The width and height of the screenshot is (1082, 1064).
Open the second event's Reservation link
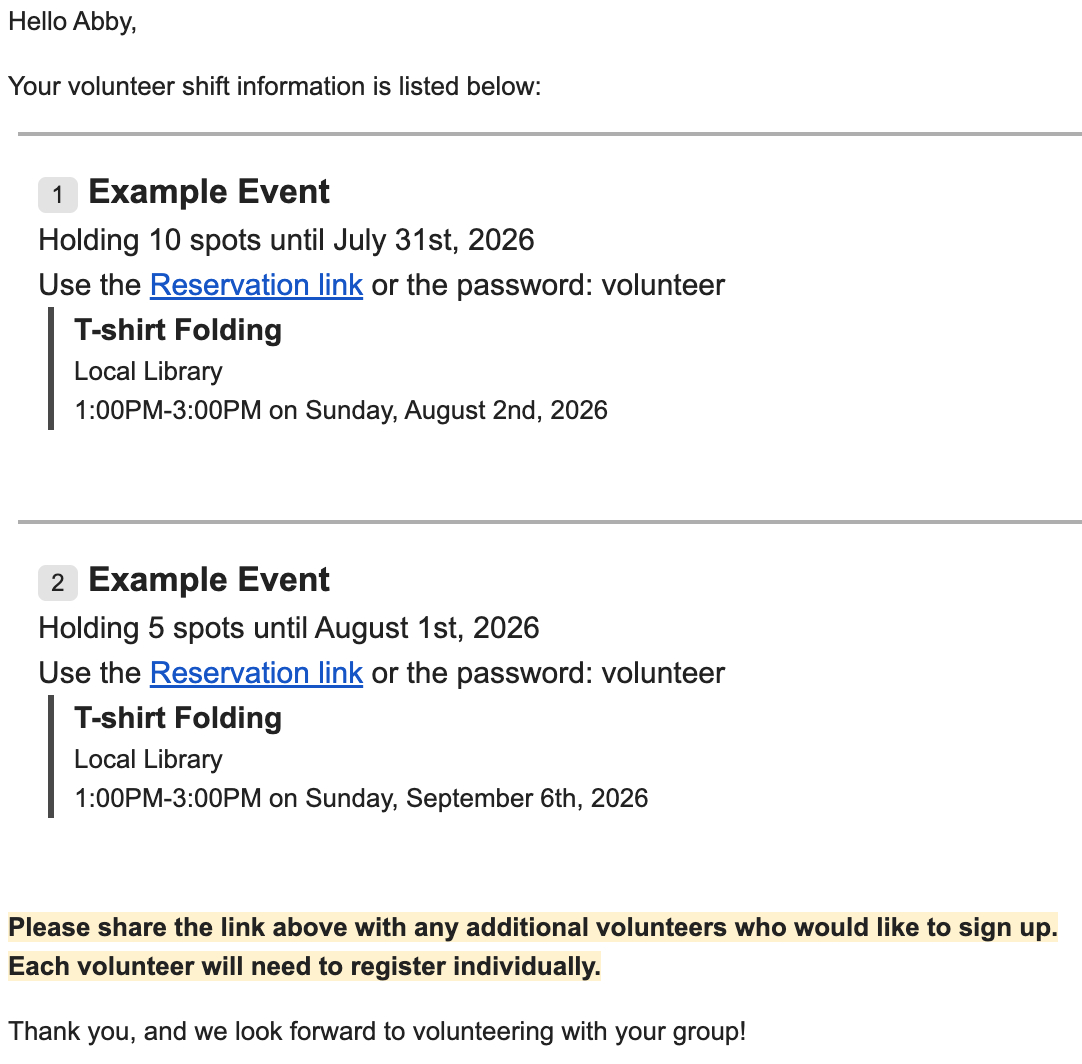256,673
